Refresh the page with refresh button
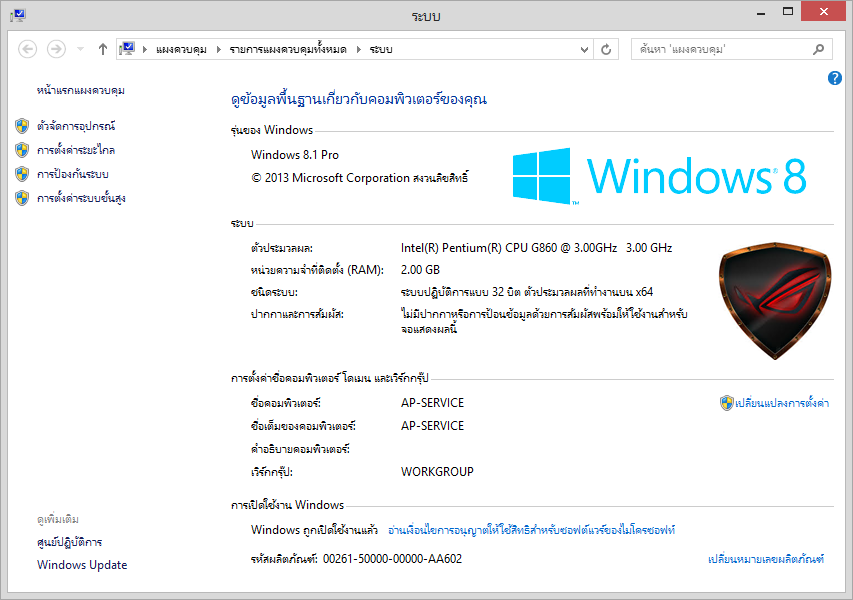The image size is (853, 600). [x=606, y=50]
